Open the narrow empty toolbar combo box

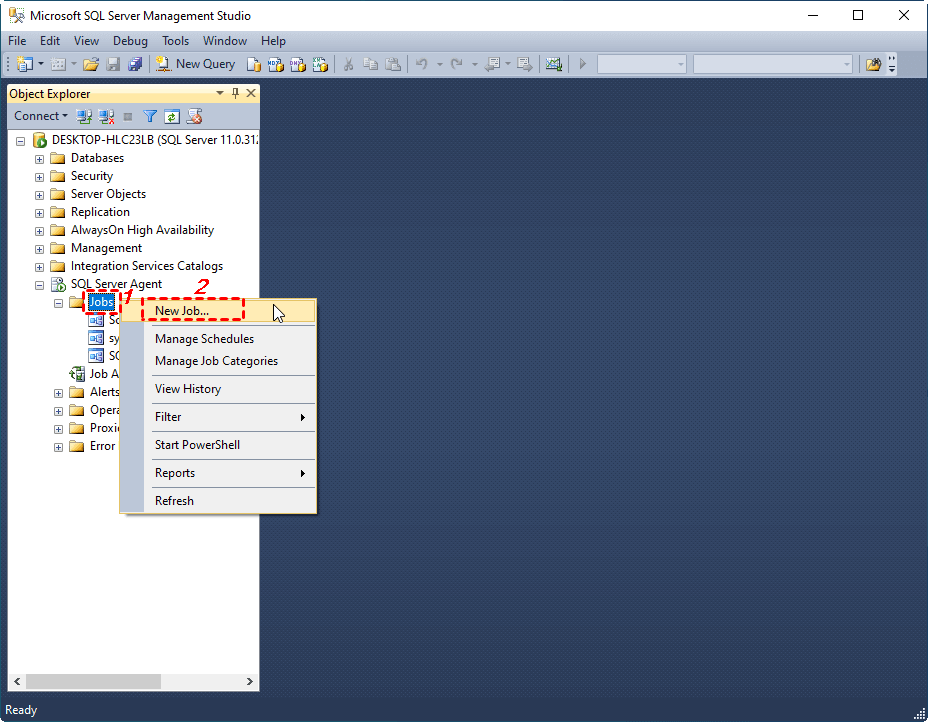tap(642, 64)
